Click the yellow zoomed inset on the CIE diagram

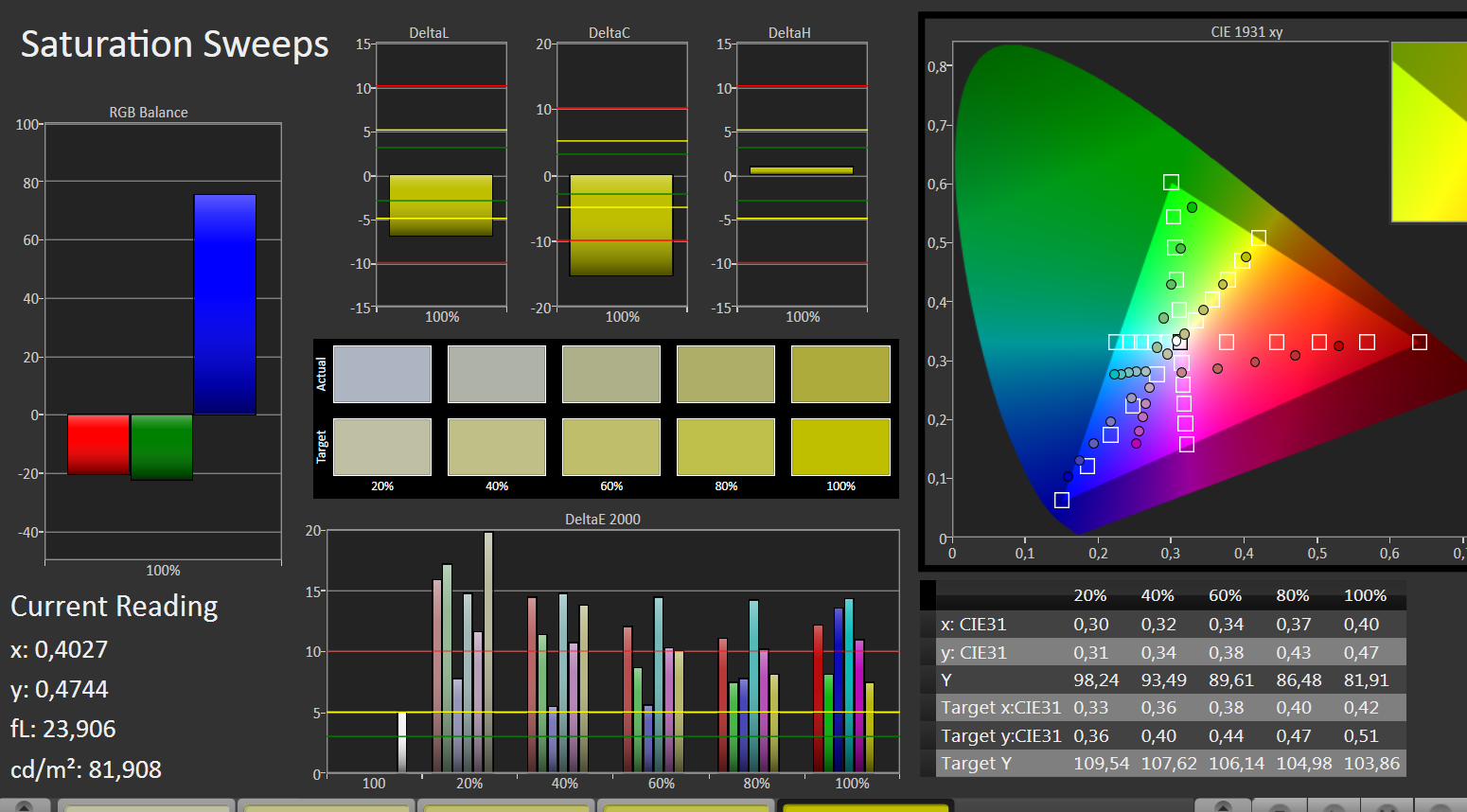point(1429,132)
